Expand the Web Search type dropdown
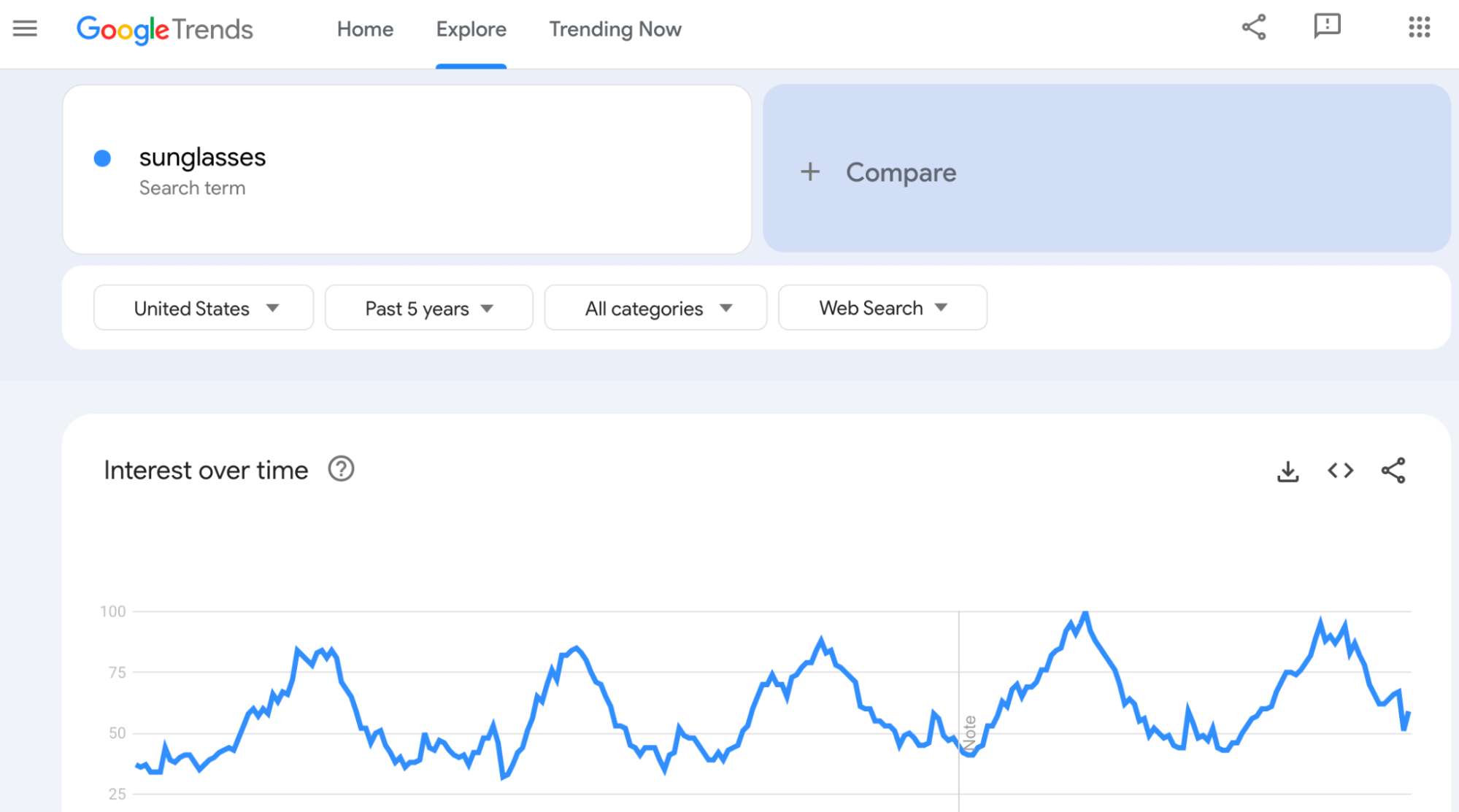 click(x=882, y=307)
